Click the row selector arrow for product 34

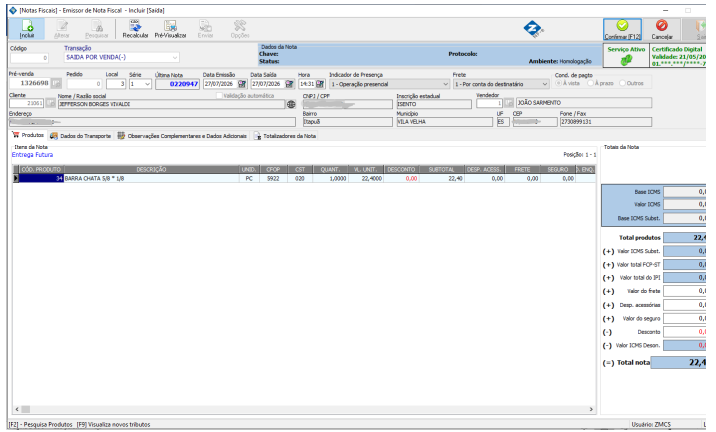coord(16,179)
